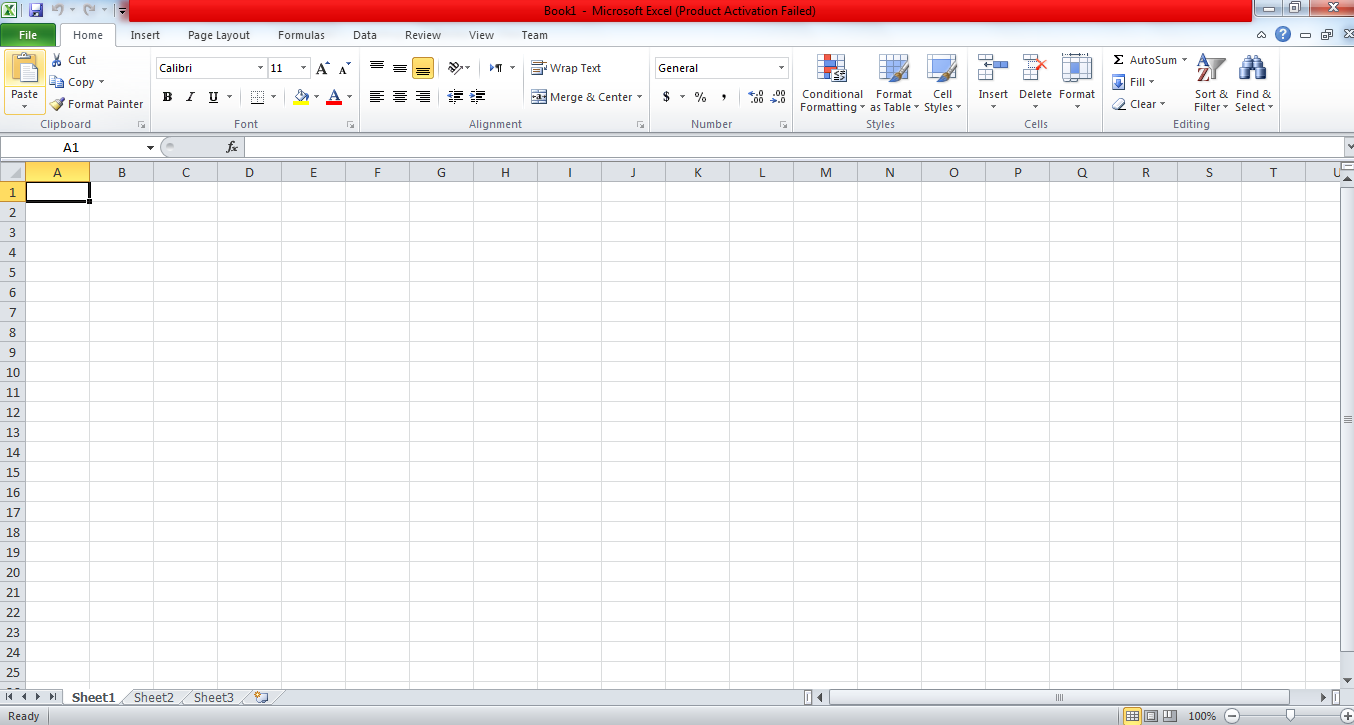Click the Format Painter brush

[x=58, y=104]
